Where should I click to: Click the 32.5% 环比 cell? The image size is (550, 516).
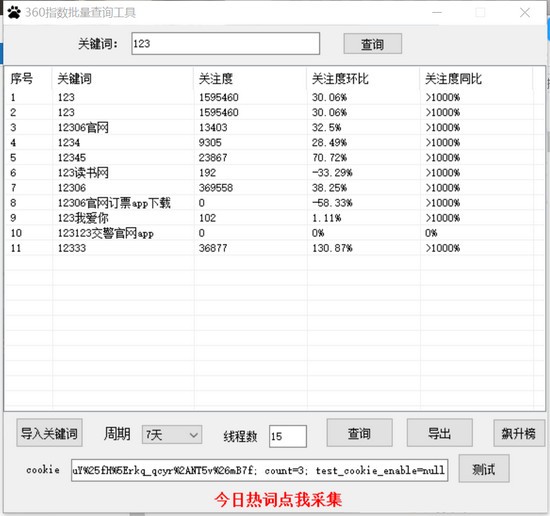click(327, 127)
